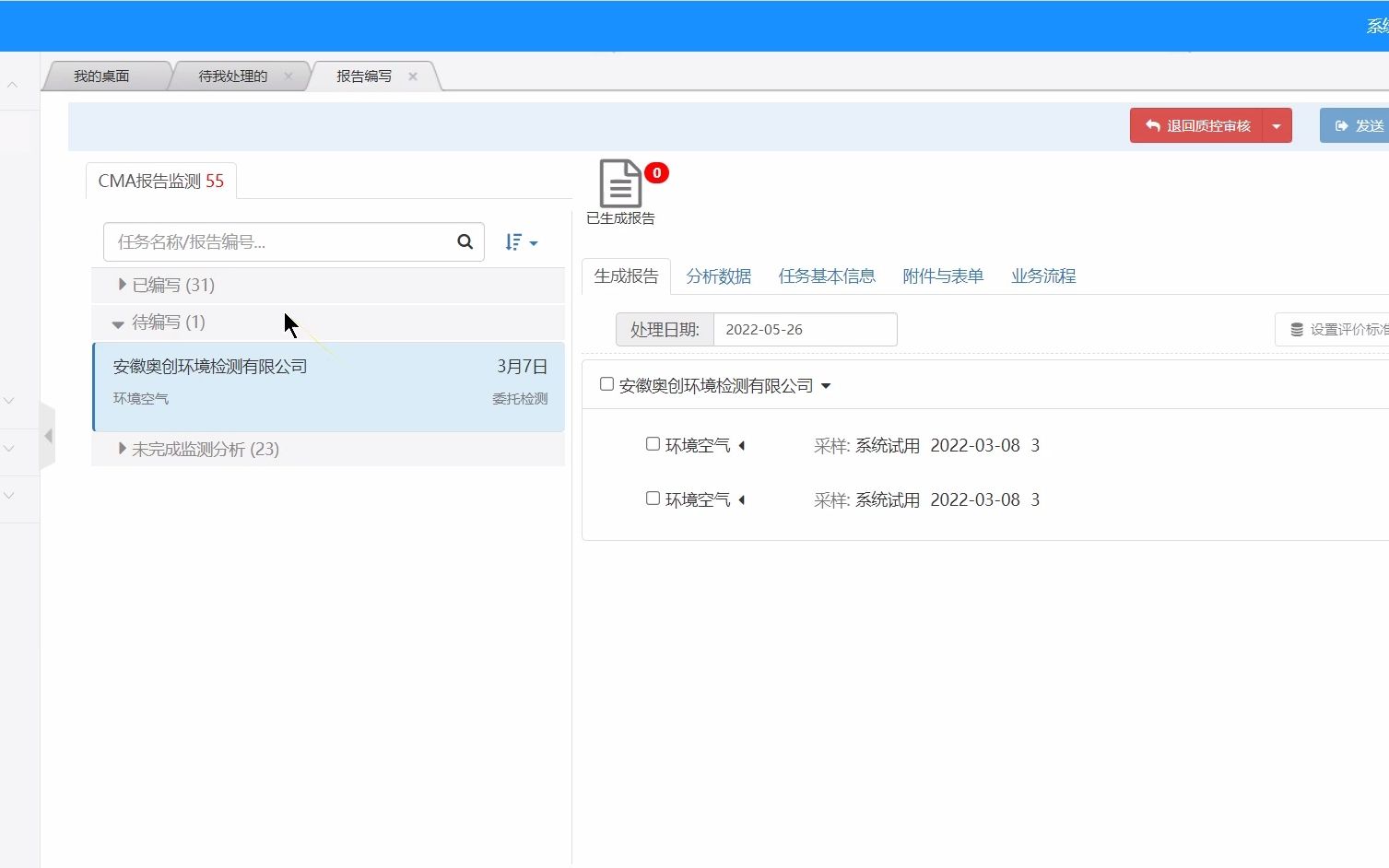Check the first 环境空气 checkbox

point(653,444)
